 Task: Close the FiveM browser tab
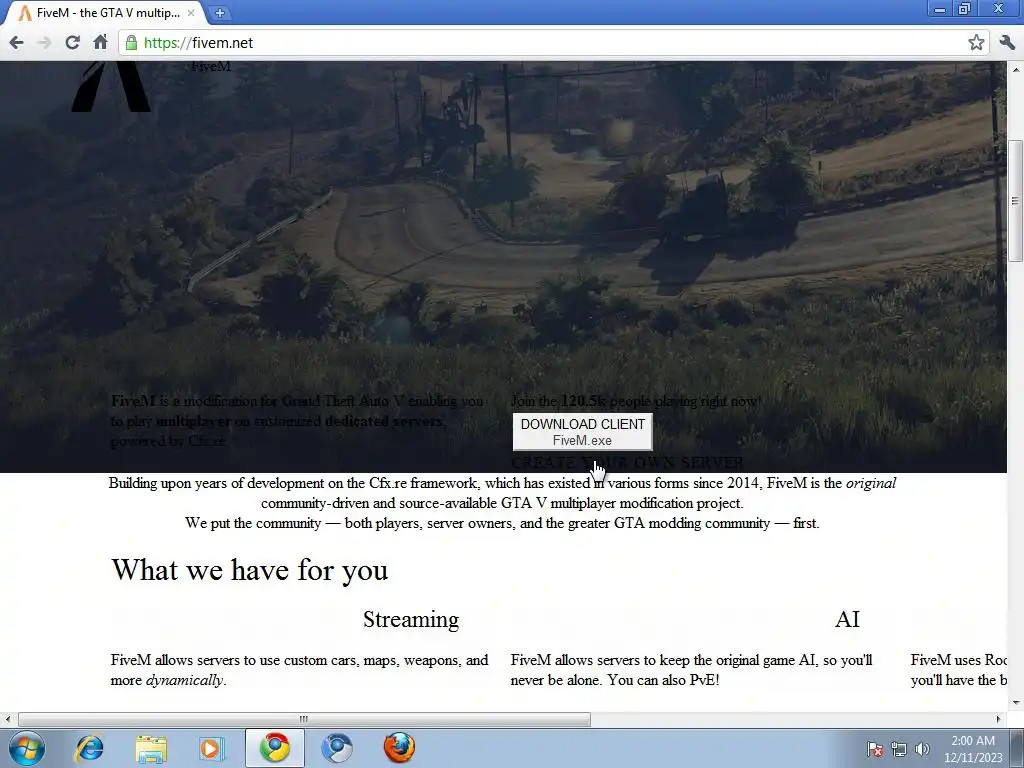pyautogui.click(x=191, y=12)
